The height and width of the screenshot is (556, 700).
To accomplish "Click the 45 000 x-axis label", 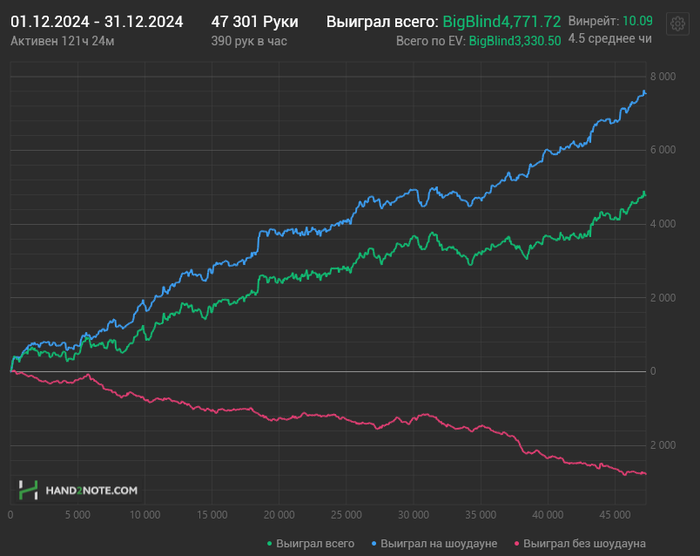I will pyautogui.click(x=615, y=515).
